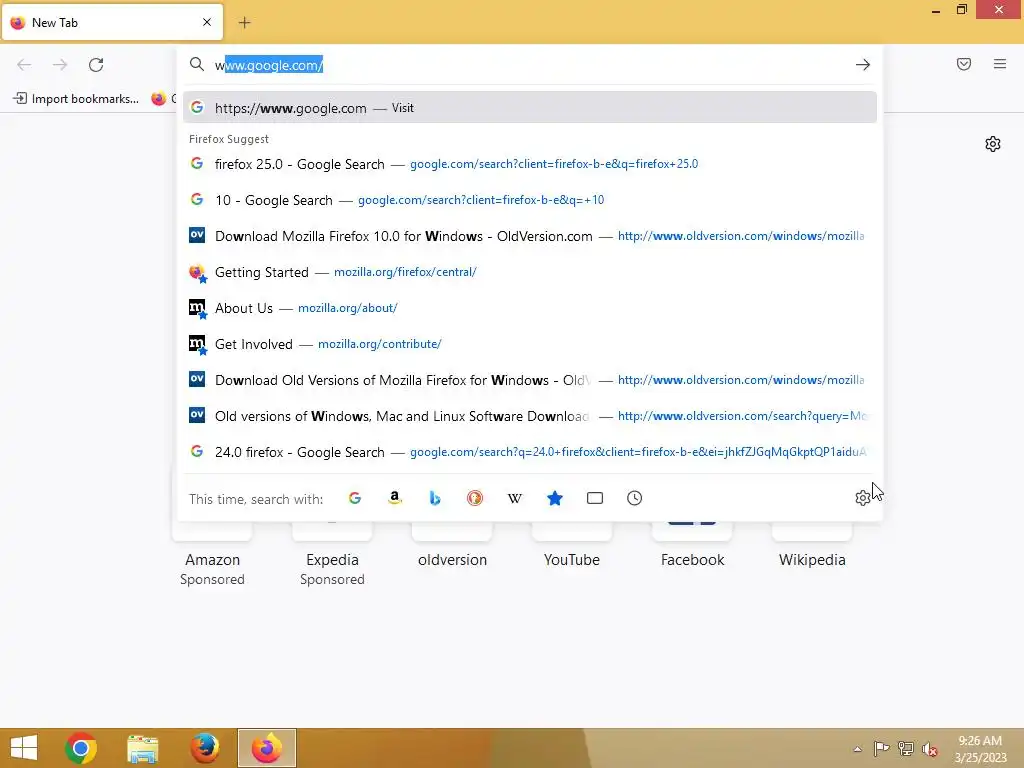Search history using the clock icon
Screen dimensions: 1024x768
pos(635,498)
